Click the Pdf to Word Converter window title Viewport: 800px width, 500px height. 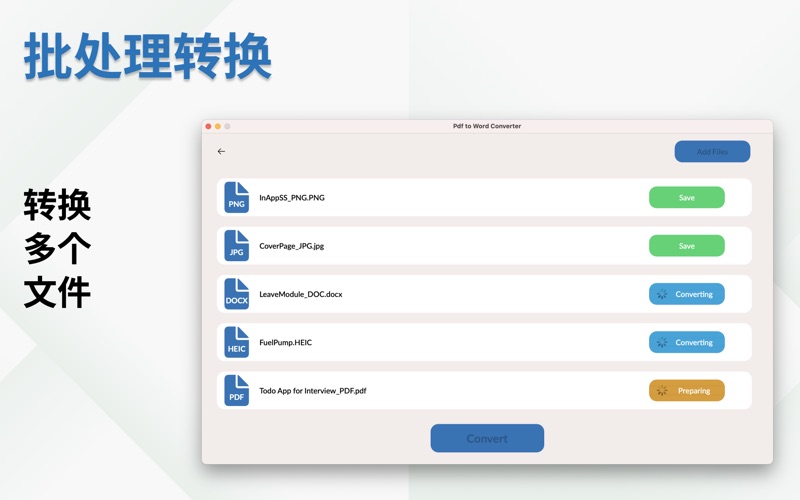[487, 126]
